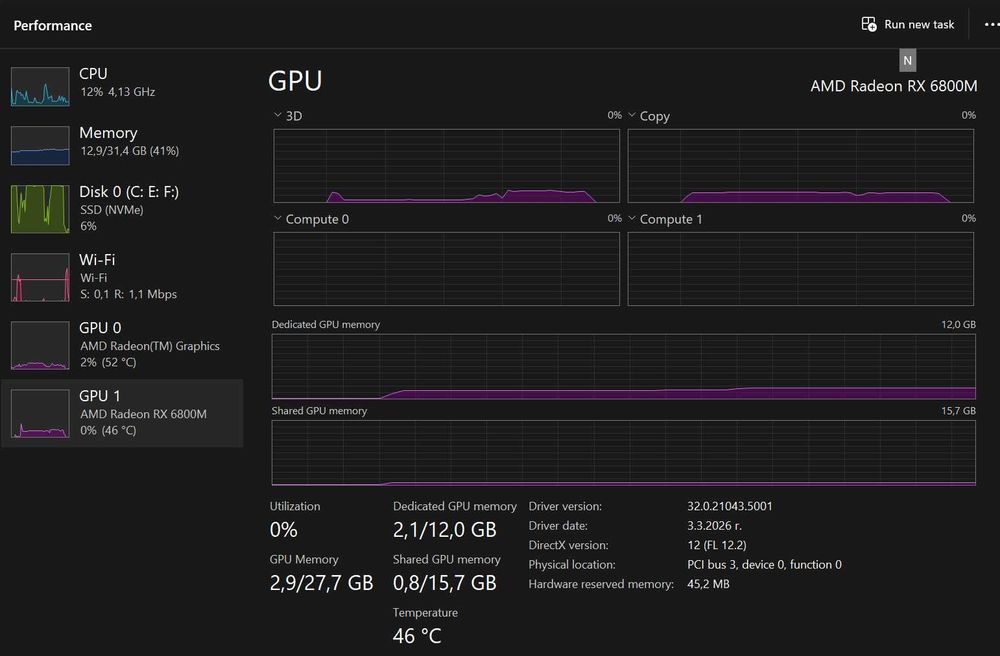Viewport: 1000px width, 656px height.
Task: Click the 3D engine usage graph
Action: [446, 166]
